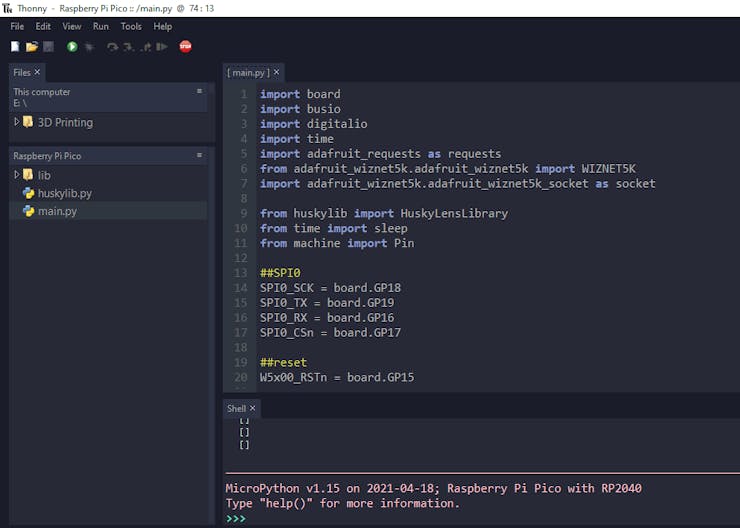
Task: Click the Resume debug icon
Action: click(162, 47)
